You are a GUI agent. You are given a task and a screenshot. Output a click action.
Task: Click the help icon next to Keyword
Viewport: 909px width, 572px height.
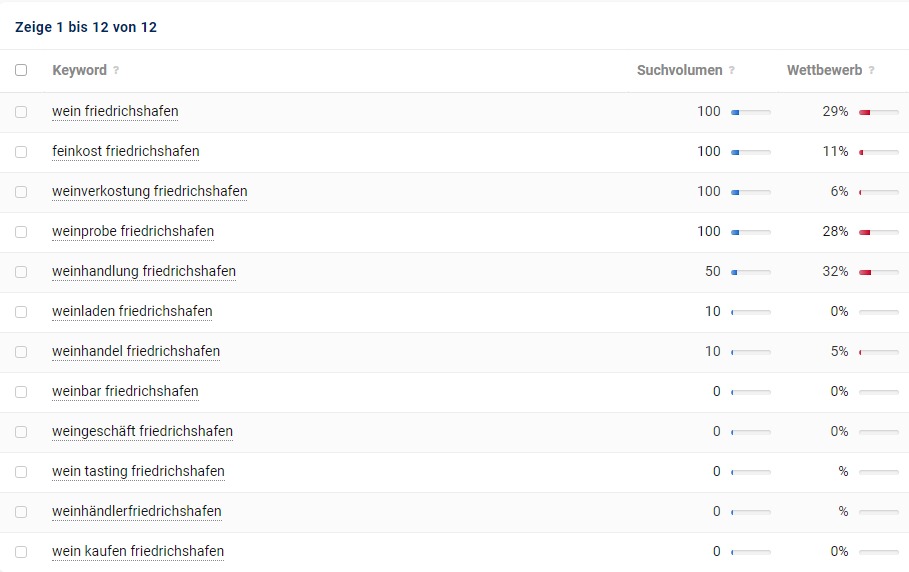click(x=116, y=71)
